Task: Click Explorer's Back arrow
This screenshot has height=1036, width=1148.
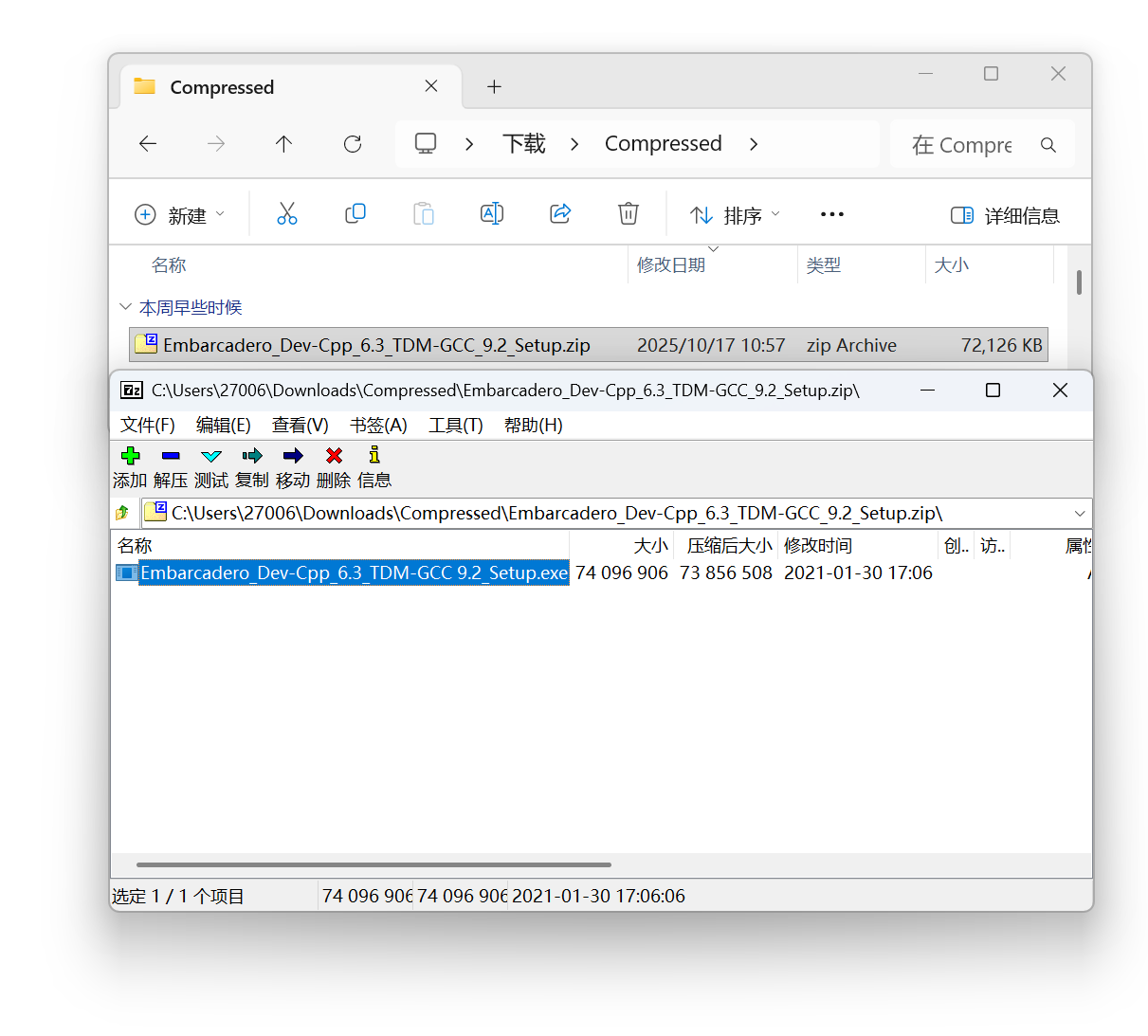Action: point(148,144)
